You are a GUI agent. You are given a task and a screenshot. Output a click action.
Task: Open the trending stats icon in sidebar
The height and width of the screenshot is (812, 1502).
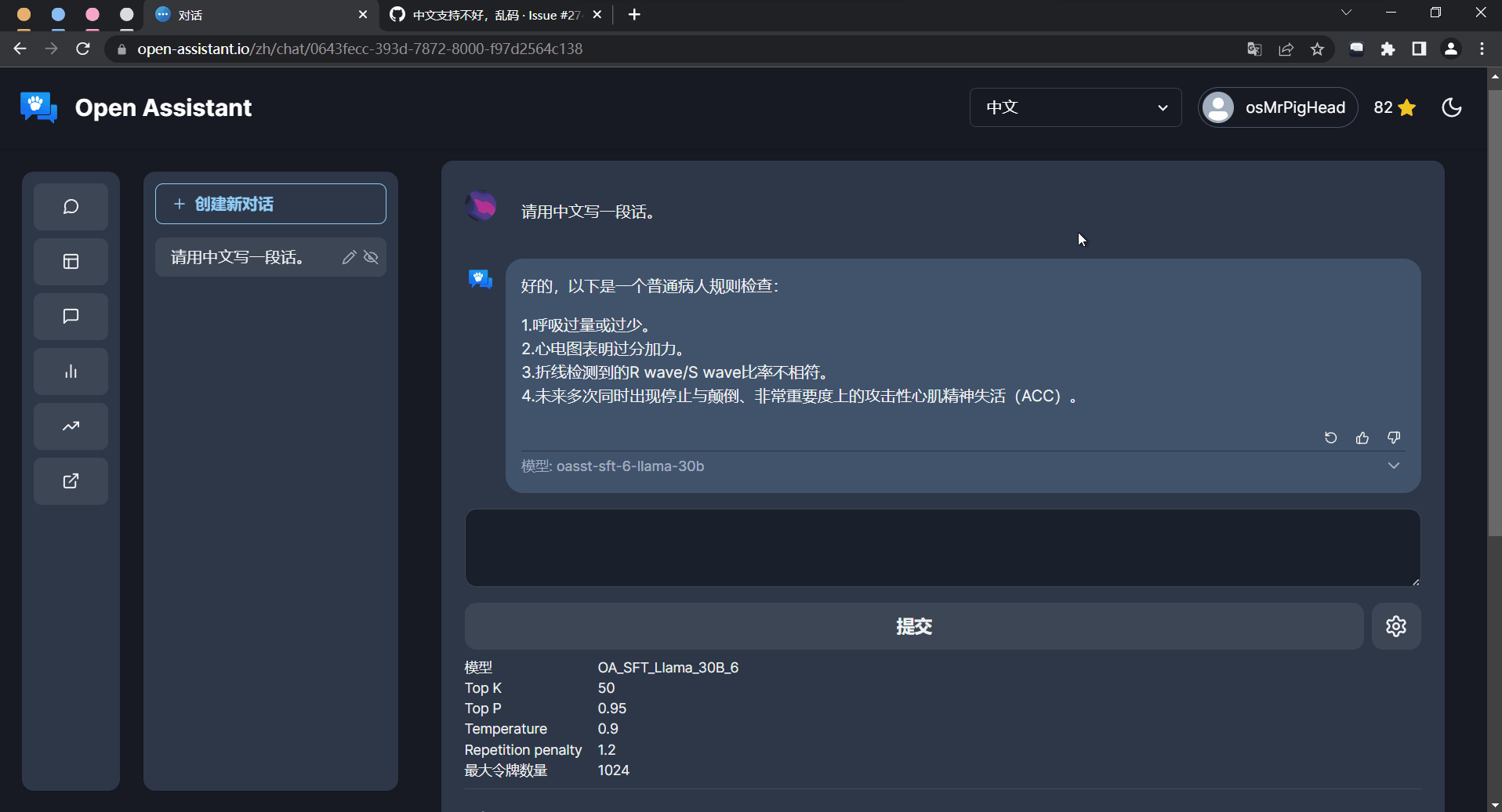[71, 426]
